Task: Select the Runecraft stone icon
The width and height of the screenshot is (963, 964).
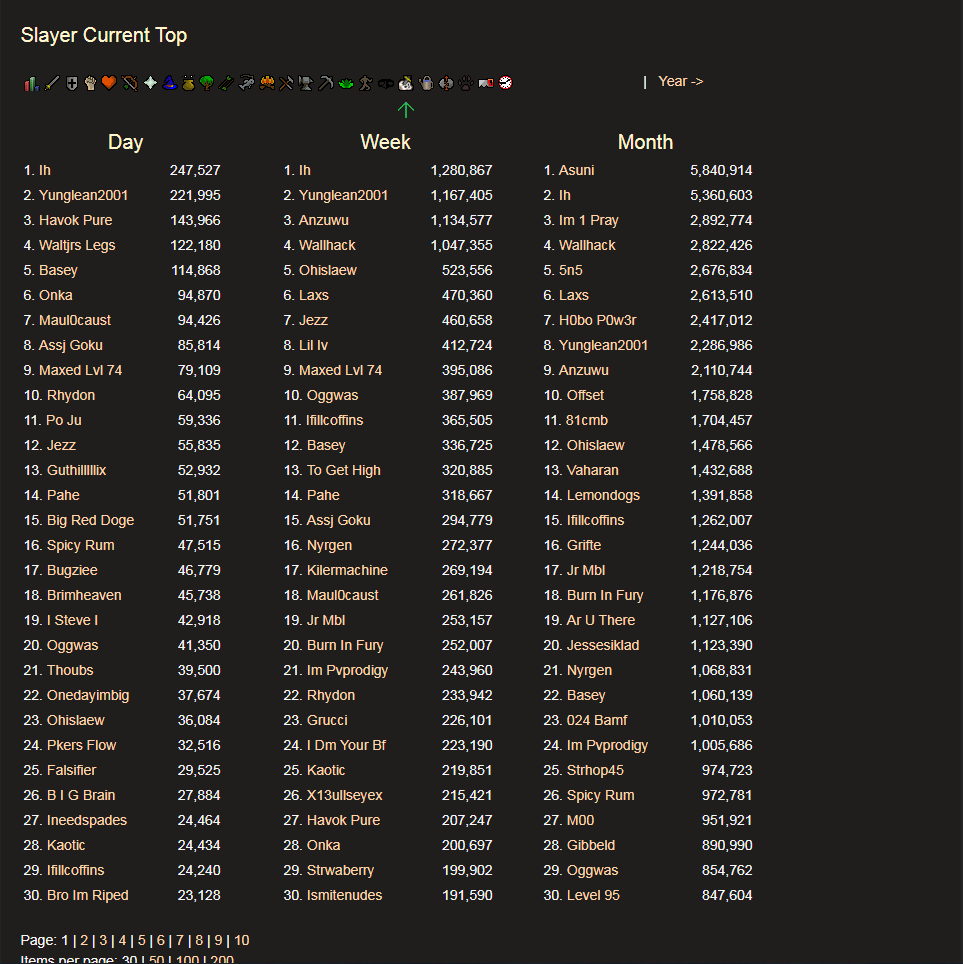Action: pyautogui.click(x=446, y=83)
